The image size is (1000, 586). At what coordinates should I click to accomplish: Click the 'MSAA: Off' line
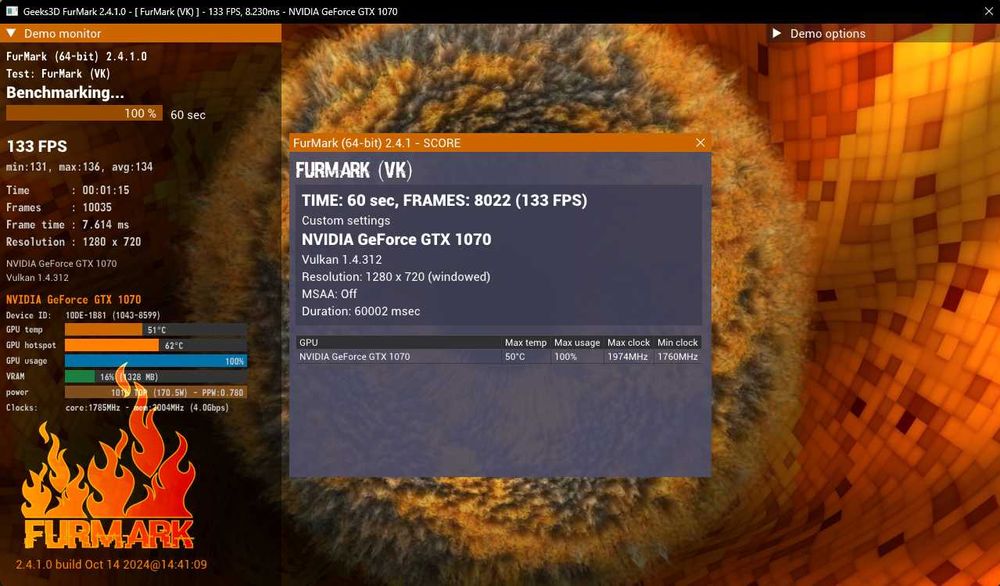point(329,294)
